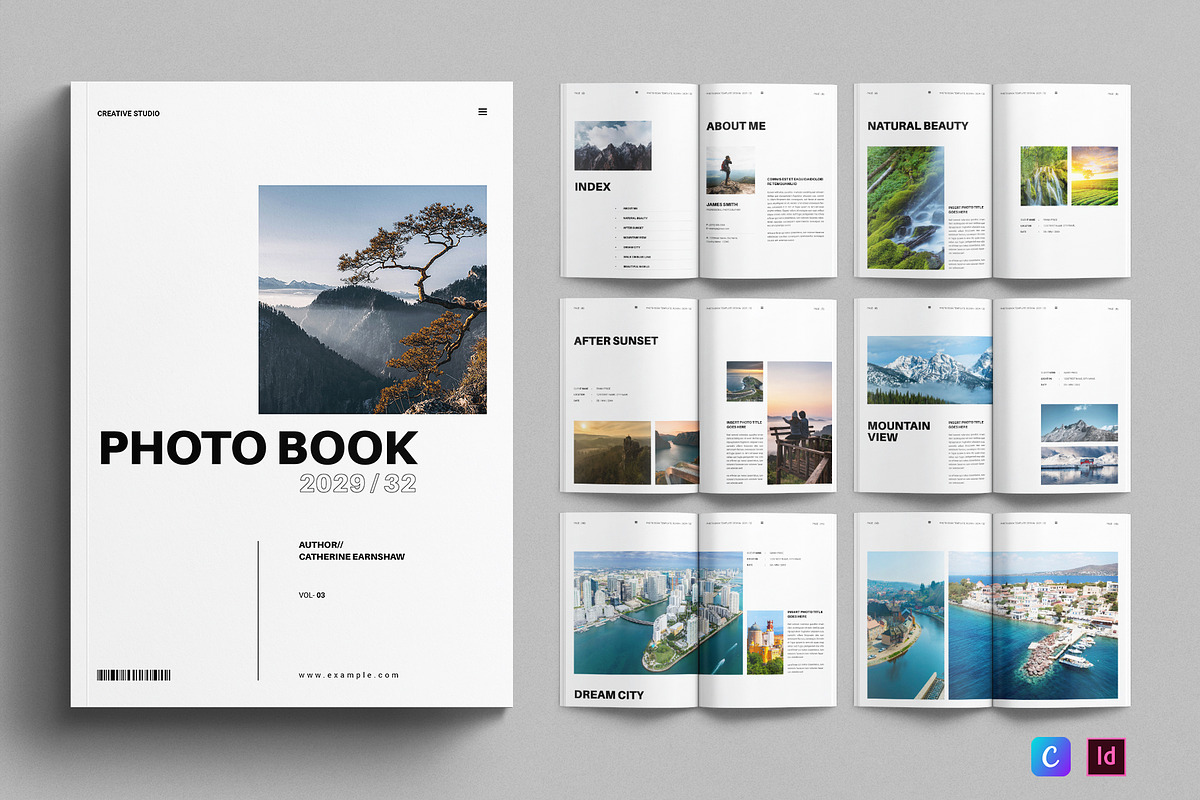Image resolution: width=1200 pixels, height=800 pixels.
Task: Select the 'JAMES SMITH' name text
Action: [x=721, y=204]
